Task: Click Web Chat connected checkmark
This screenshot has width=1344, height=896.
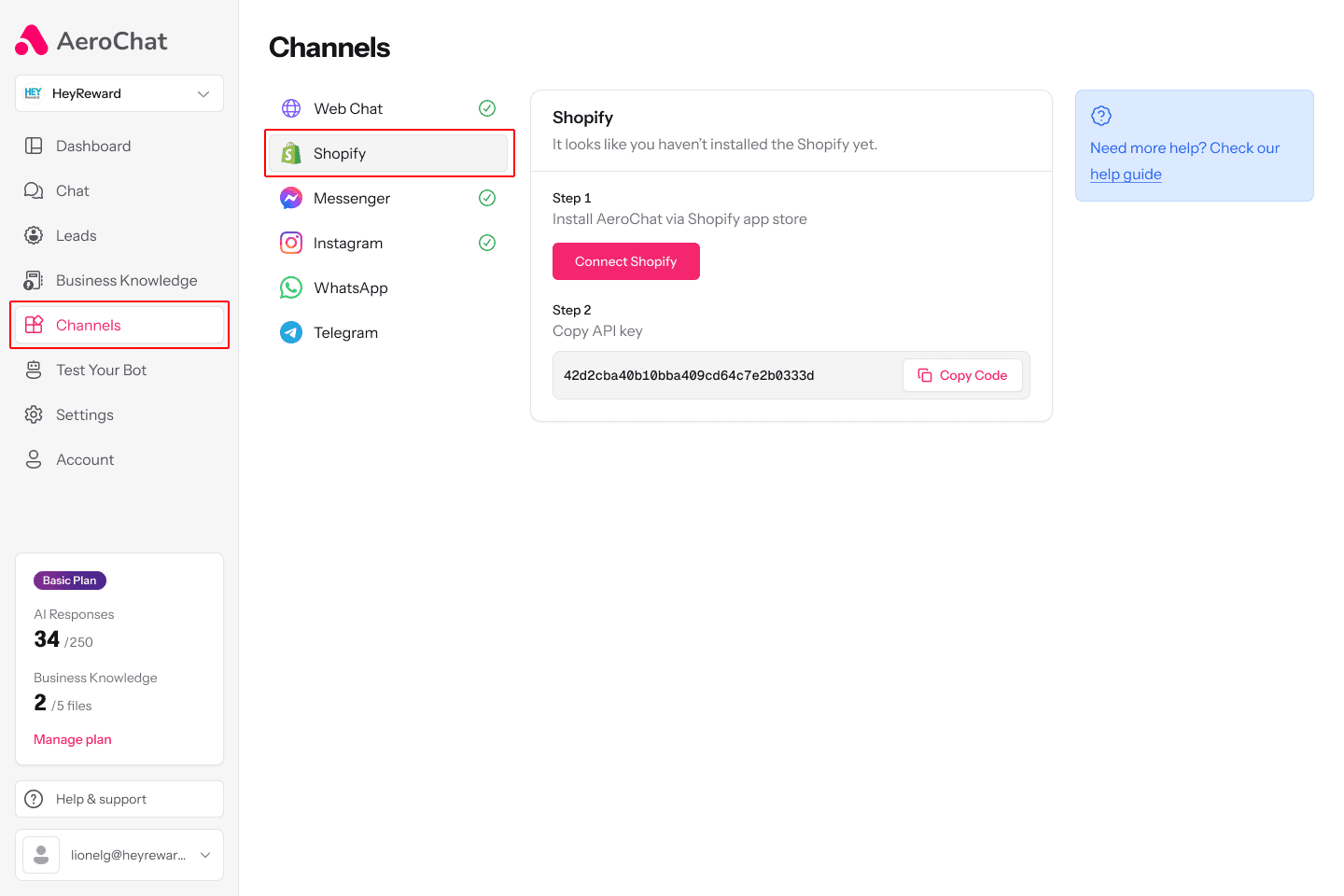Action: click(x=487, y=108)
